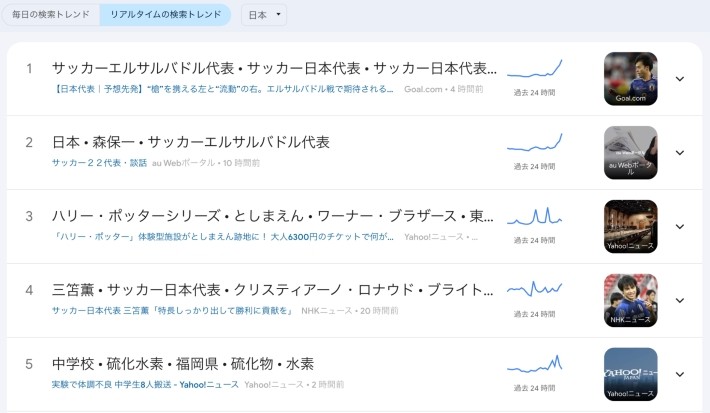Open NHKニュース thumbnail of trend 4
Screen dimensions: 710x413
click(x=631, y=300)
